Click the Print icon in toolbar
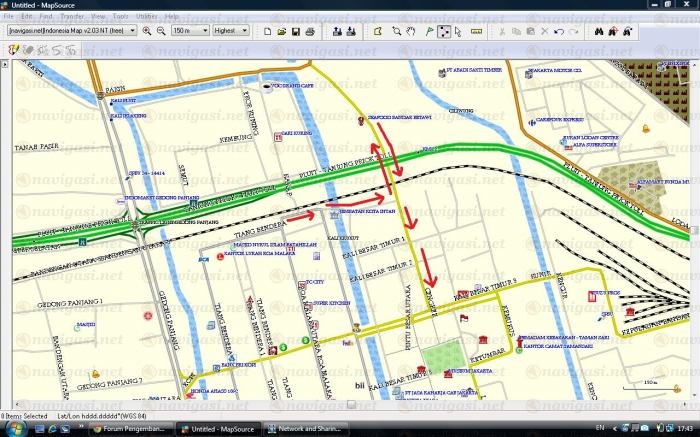 tap(310, 31)
